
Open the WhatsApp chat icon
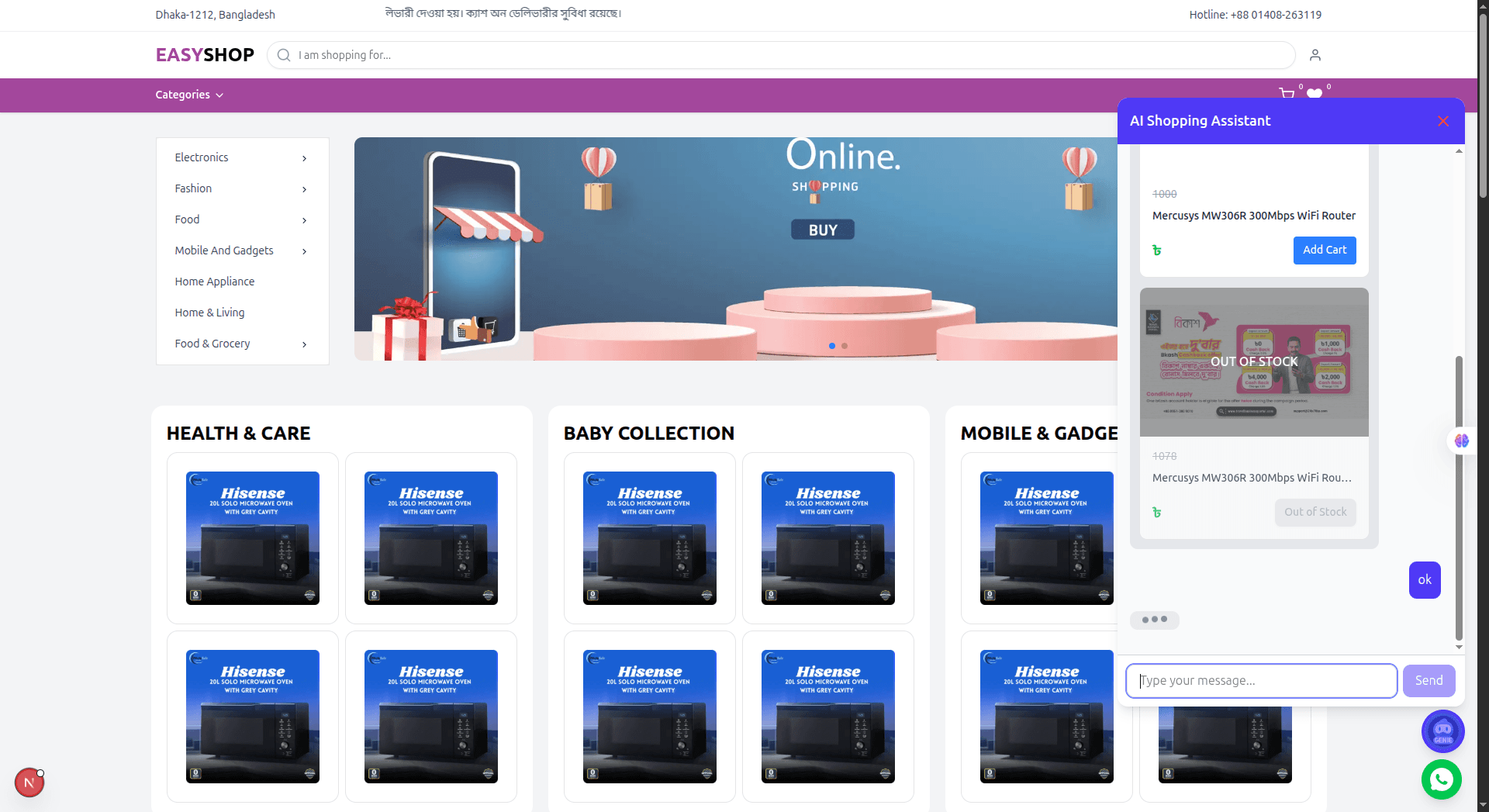point(1441,779)
